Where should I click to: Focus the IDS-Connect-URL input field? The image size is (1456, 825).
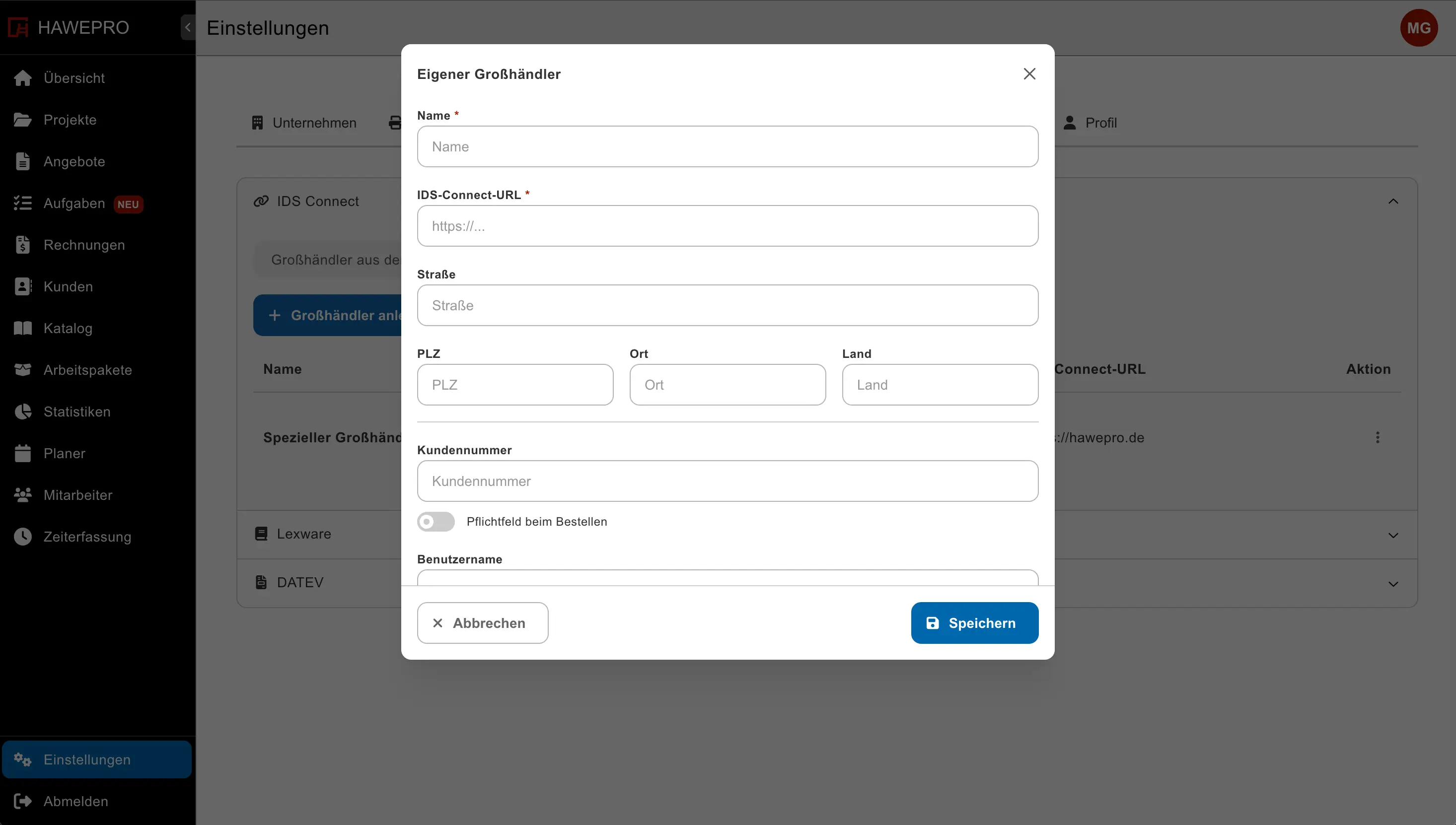point(727,225)
